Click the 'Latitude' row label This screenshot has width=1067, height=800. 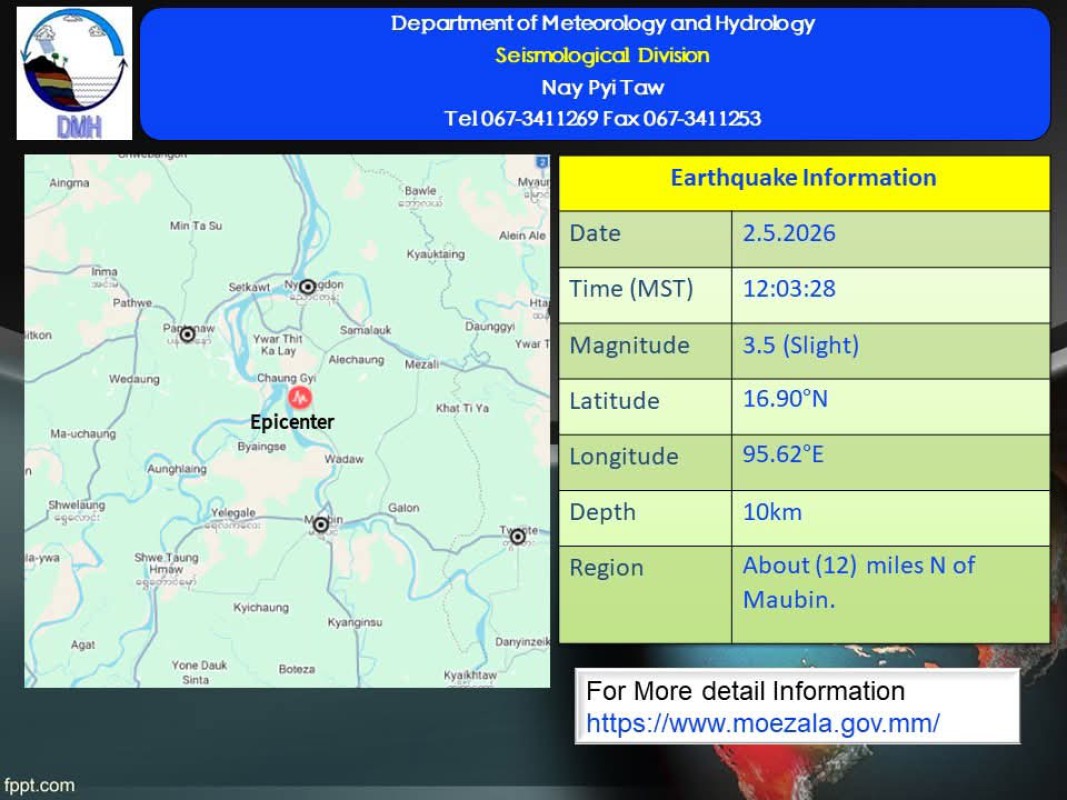pos(614,401)
